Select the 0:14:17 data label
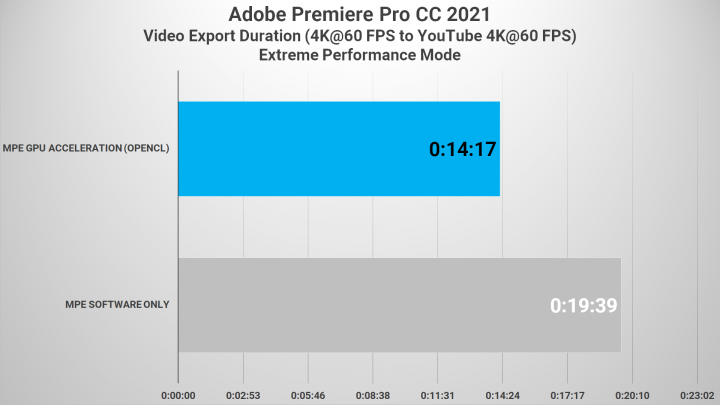The image size is (720, 405). pyautogui.click(x=462, y=149)
